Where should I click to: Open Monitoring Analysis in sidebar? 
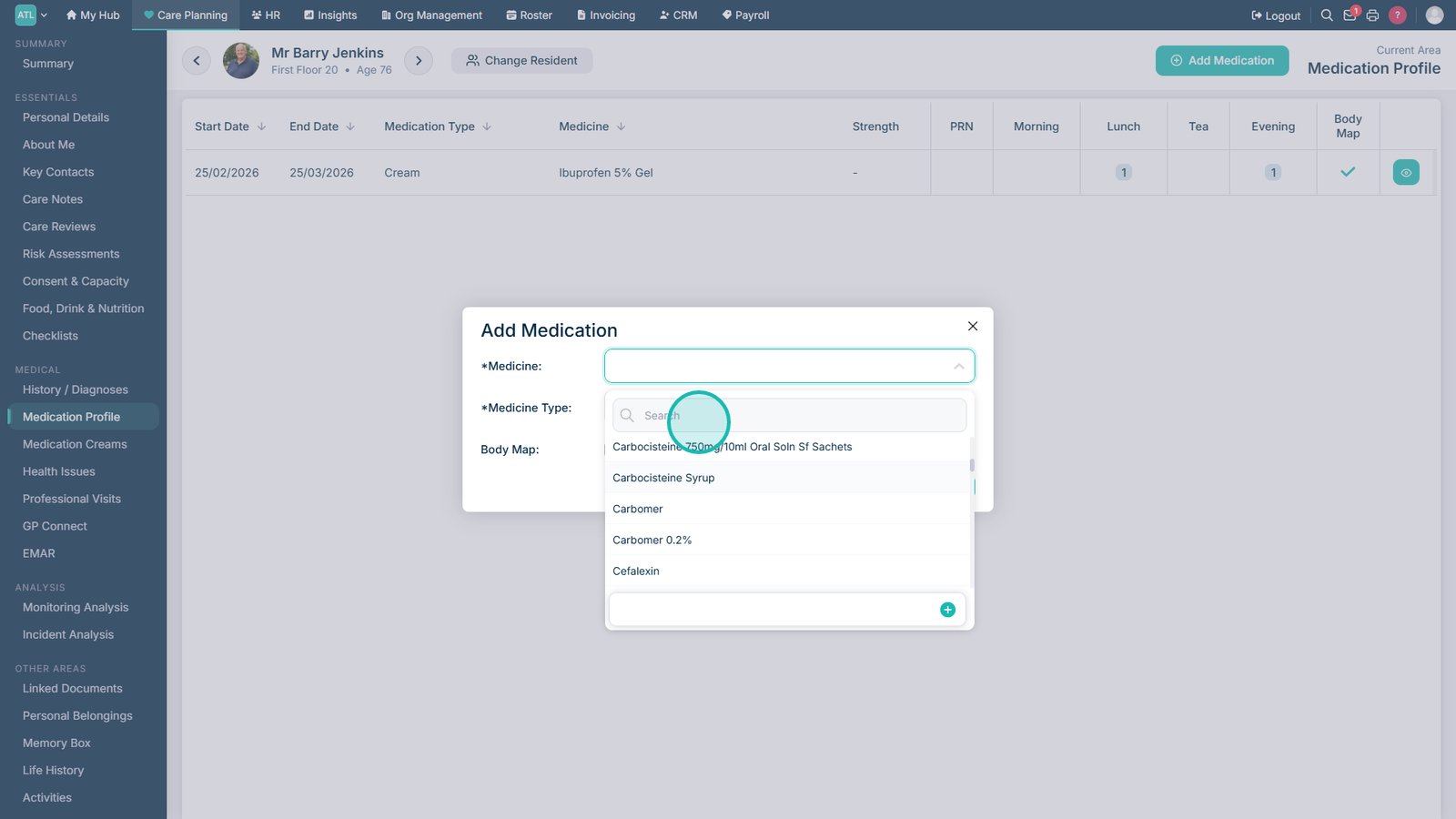pyautogui.click(x=76, y=607)
